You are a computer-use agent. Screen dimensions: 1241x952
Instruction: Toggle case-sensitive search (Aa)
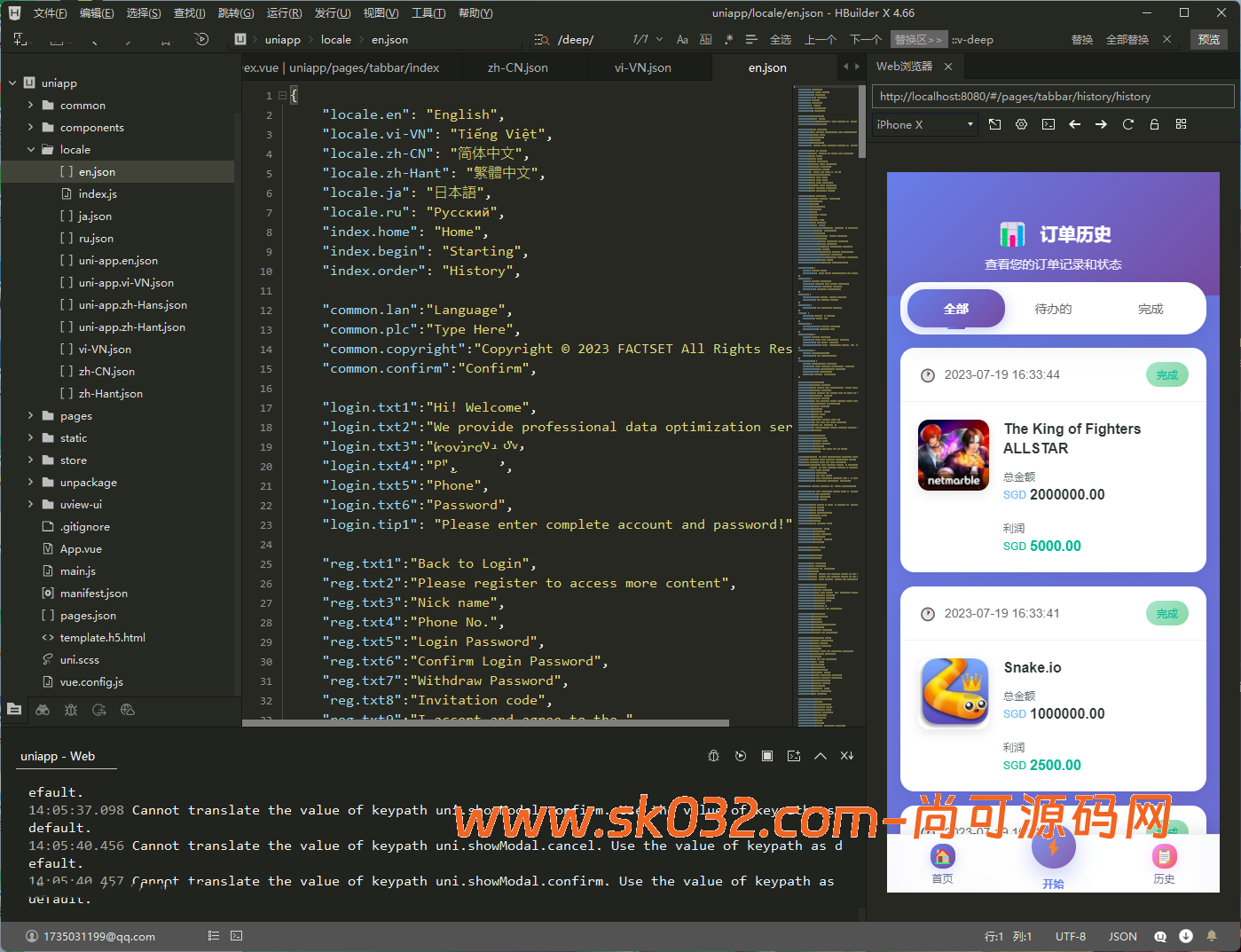pyautogui.click(x=682, y=40)
